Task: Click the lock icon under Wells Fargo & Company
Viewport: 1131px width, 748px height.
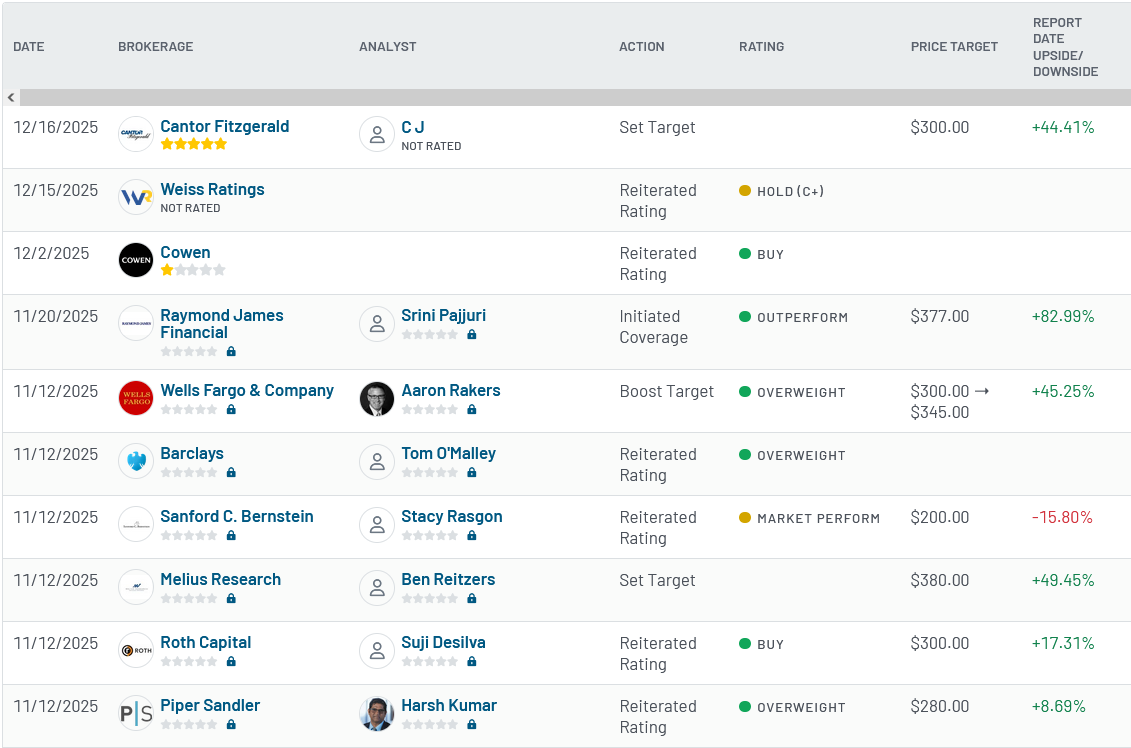Action: pyautogui.click(x=231, y=409)
